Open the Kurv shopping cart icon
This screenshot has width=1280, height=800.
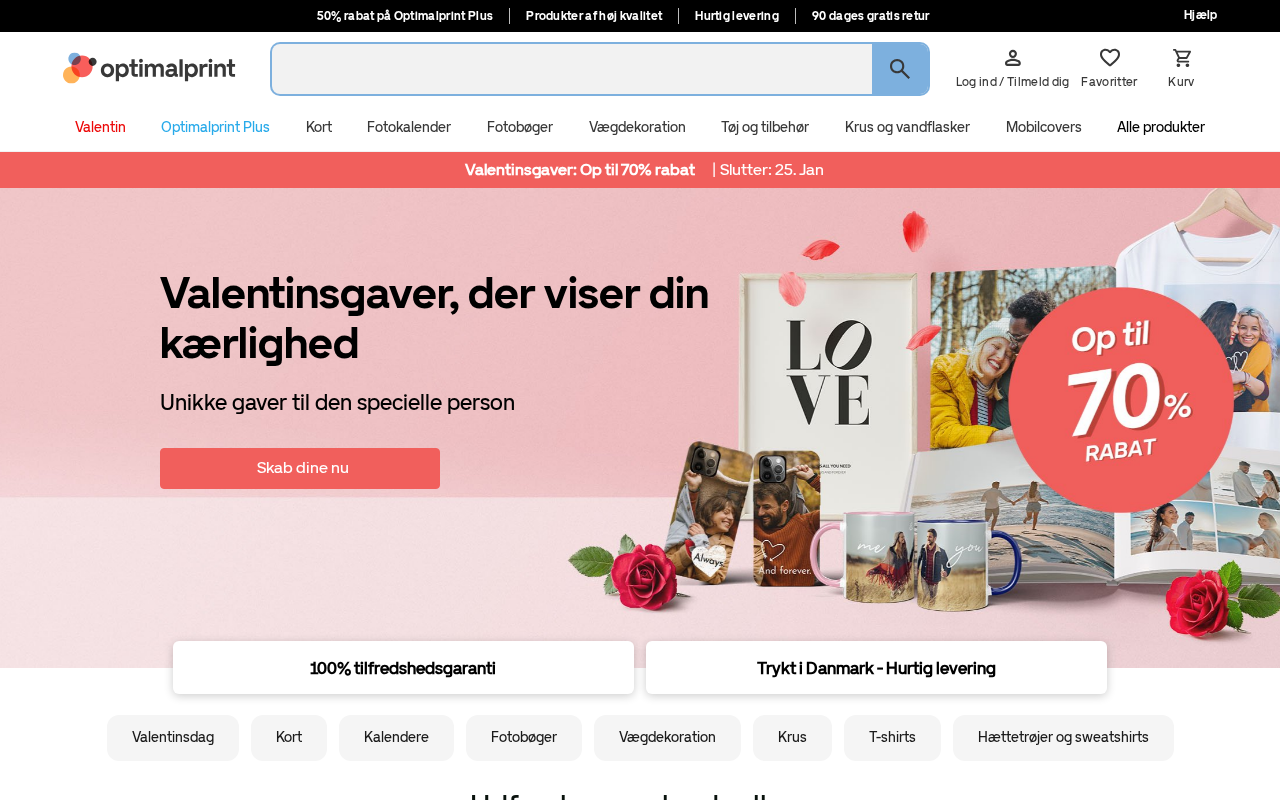(1182, 58)
